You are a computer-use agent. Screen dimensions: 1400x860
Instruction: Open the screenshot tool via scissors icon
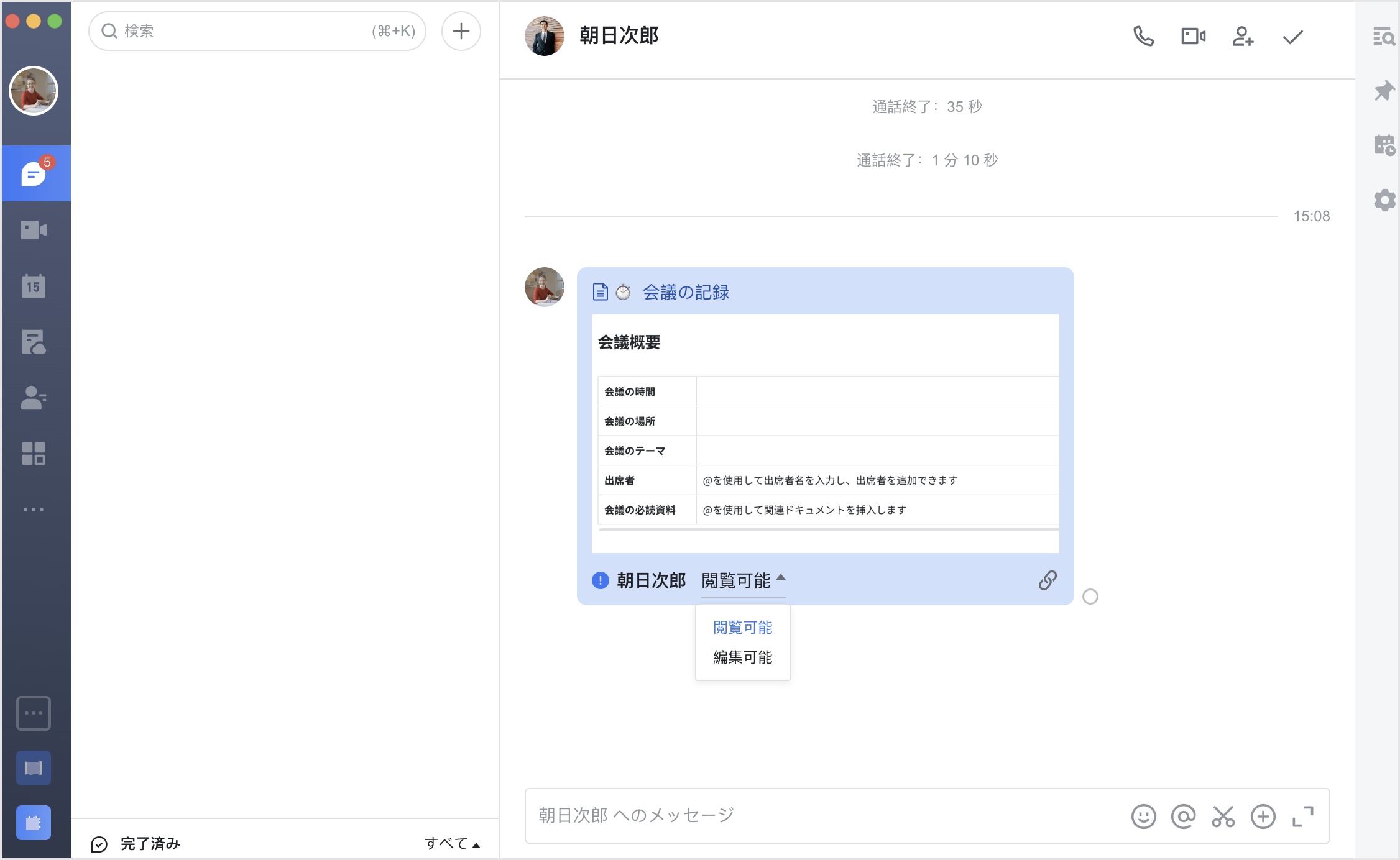(x=1223, y=816)
